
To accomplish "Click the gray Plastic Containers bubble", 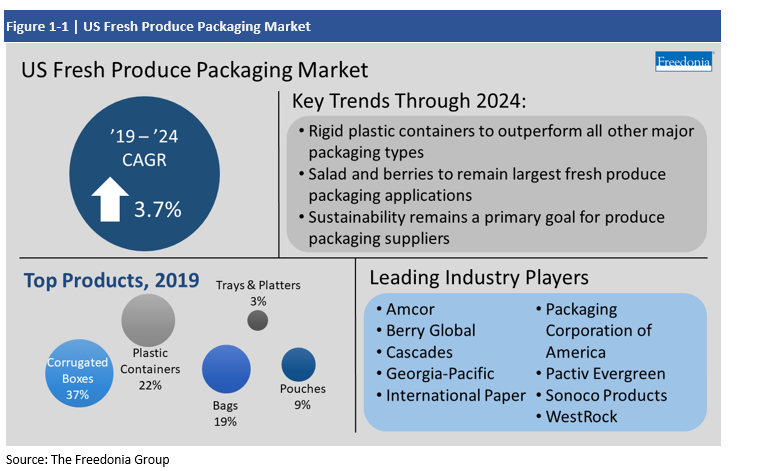I will tap(148, 320).
